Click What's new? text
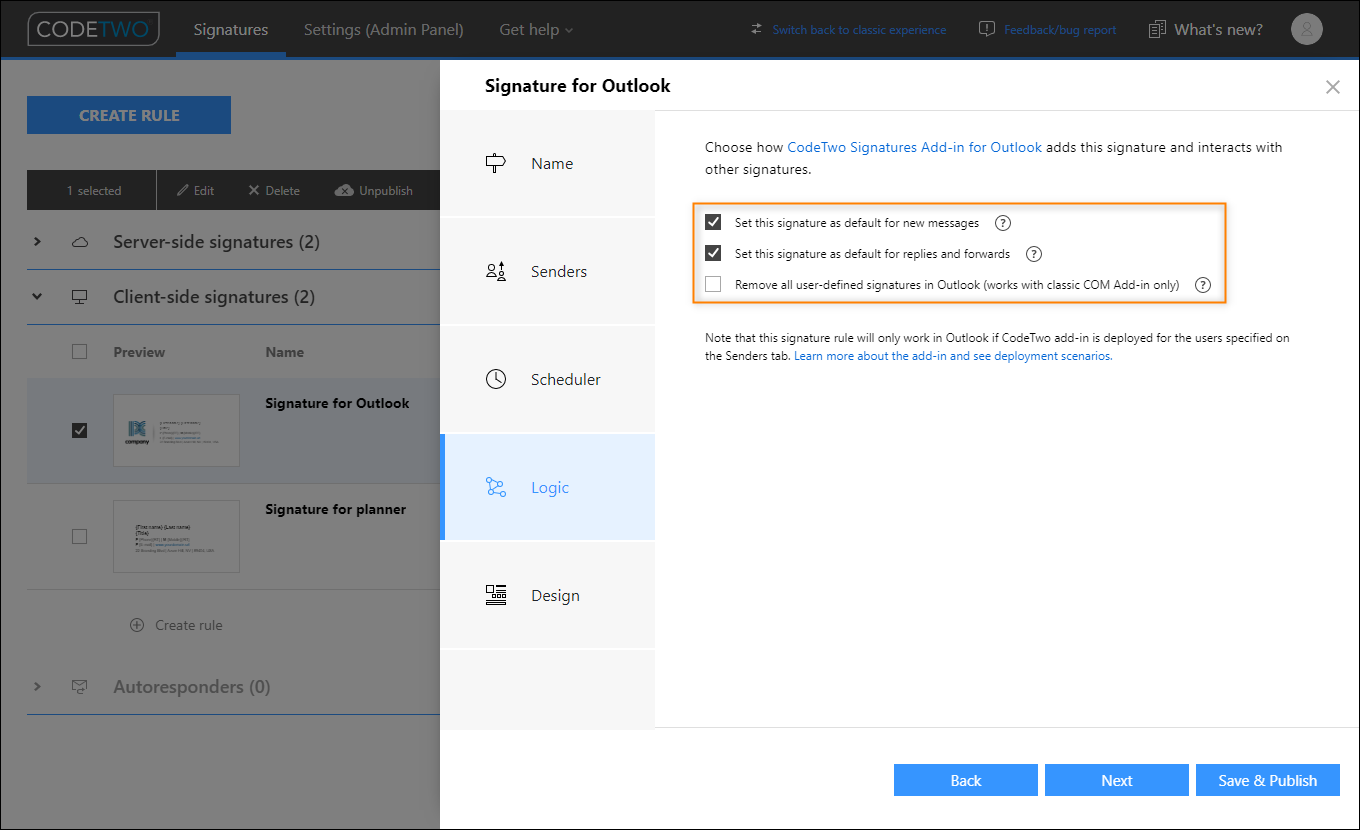1360x830 pixels. pyautogui.click(x=1219, y=29)
